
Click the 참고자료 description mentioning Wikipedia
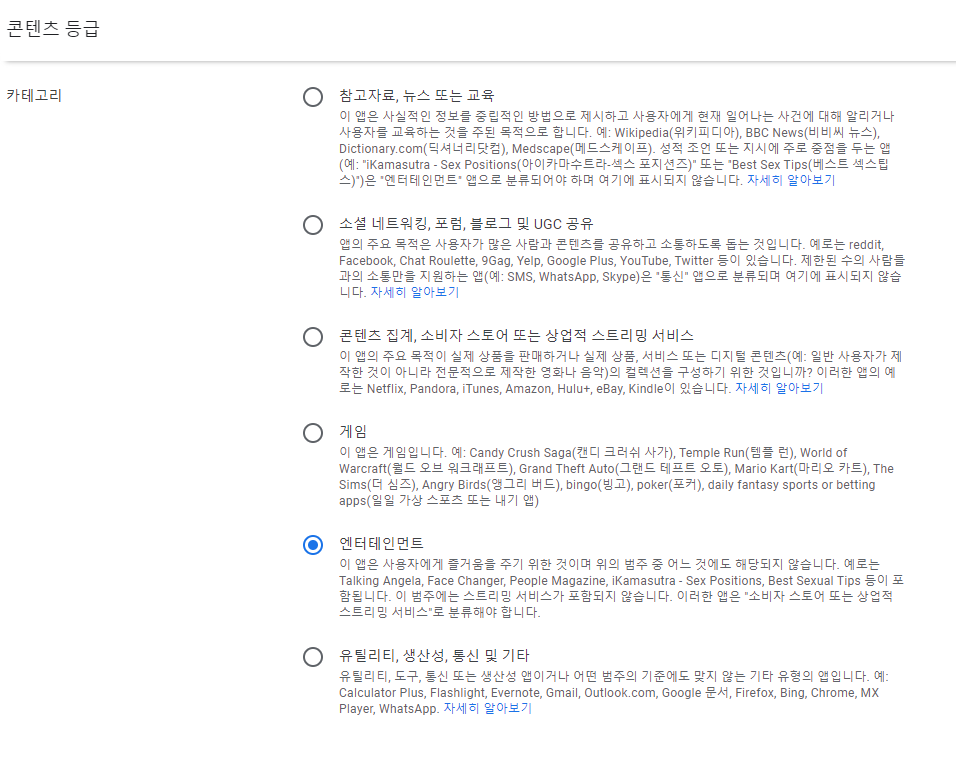coord(616,148)
